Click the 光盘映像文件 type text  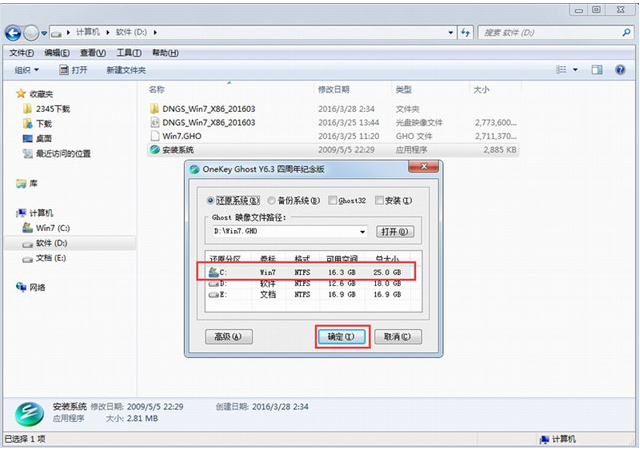pos(419,122)
